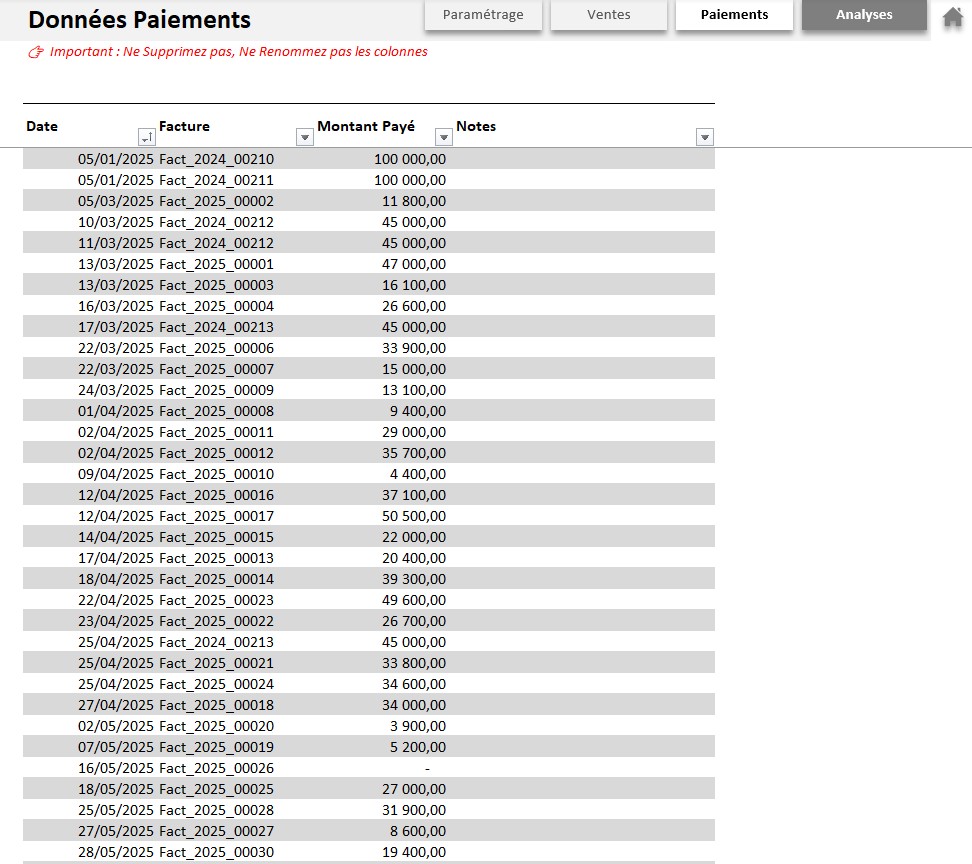Click the red Important warning text
Viewport: 972px width, 864px height.
pyautogui.click(x=238, y=52)
